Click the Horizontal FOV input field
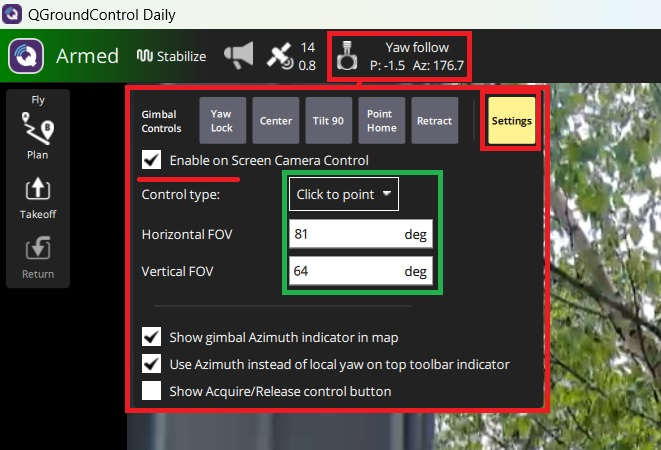The image size is (661, 450). click(x=345, y=235)
